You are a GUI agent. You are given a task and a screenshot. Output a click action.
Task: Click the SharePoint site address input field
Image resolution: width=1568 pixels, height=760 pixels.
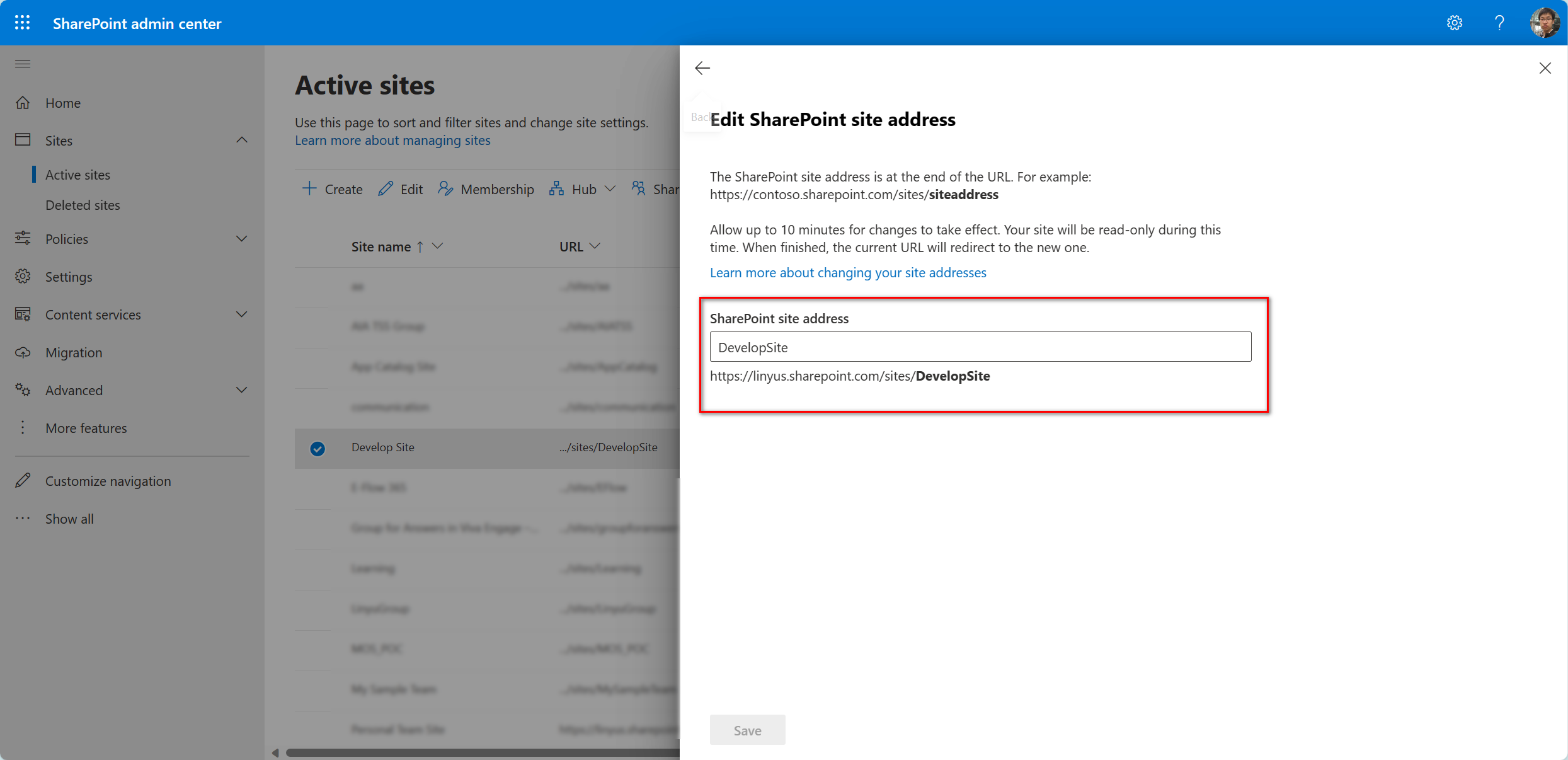(x=980, y=347)
